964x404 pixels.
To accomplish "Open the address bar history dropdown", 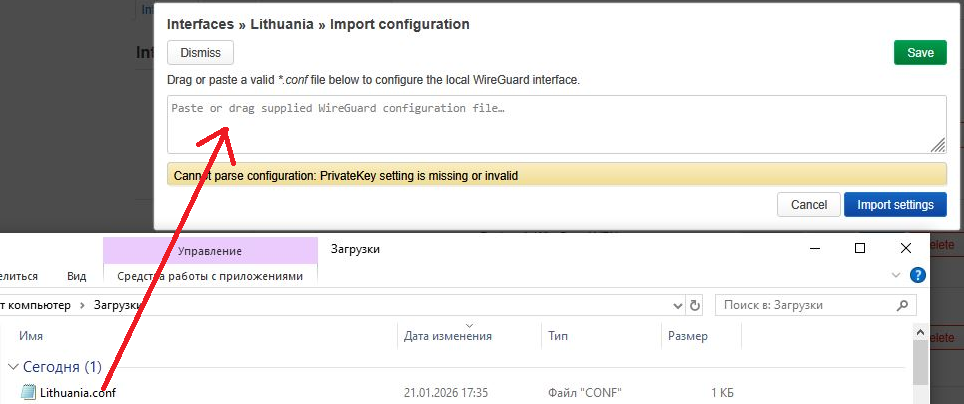I will [676, 305].
